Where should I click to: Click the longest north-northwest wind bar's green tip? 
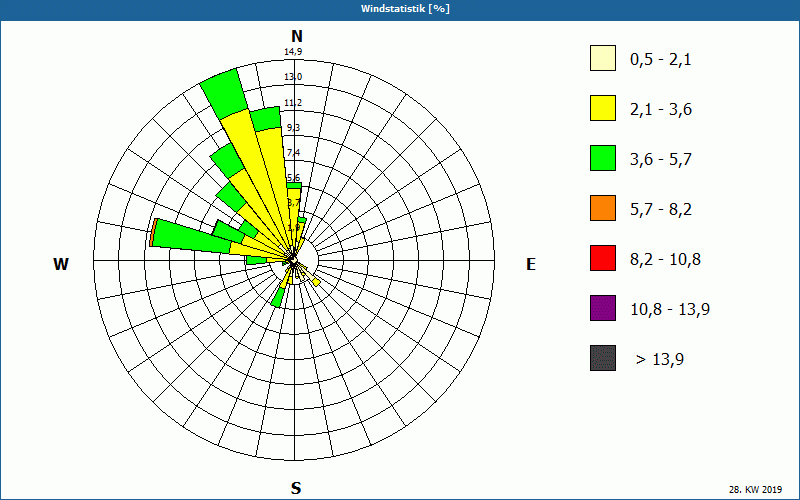[x=224, y=93]
